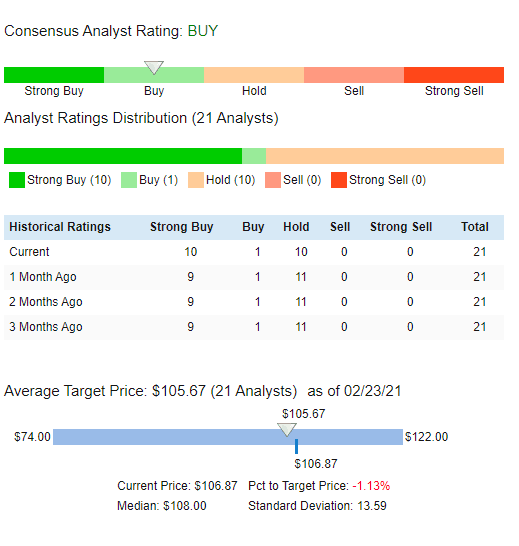519x546 pixels.
Task: Click the consensus rating triangle marker
Action: tap(154, 68)
